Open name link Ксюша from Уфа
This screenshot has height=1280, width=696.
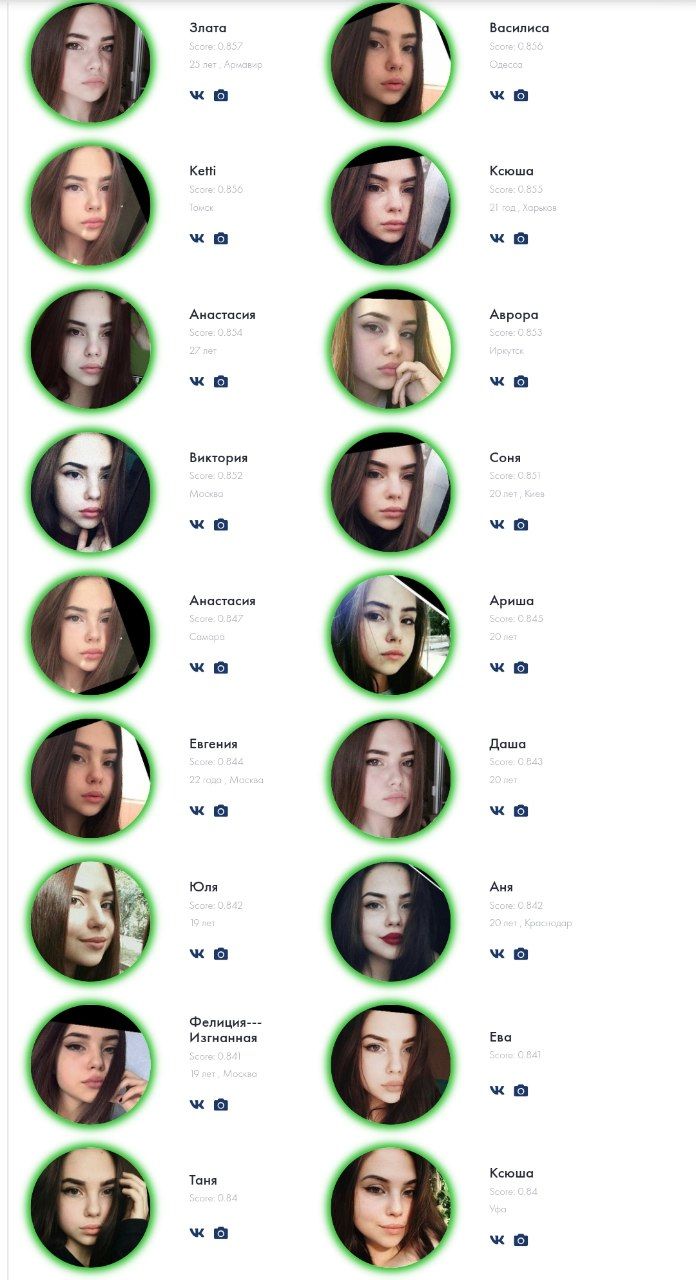click(x=512, y=1173)
